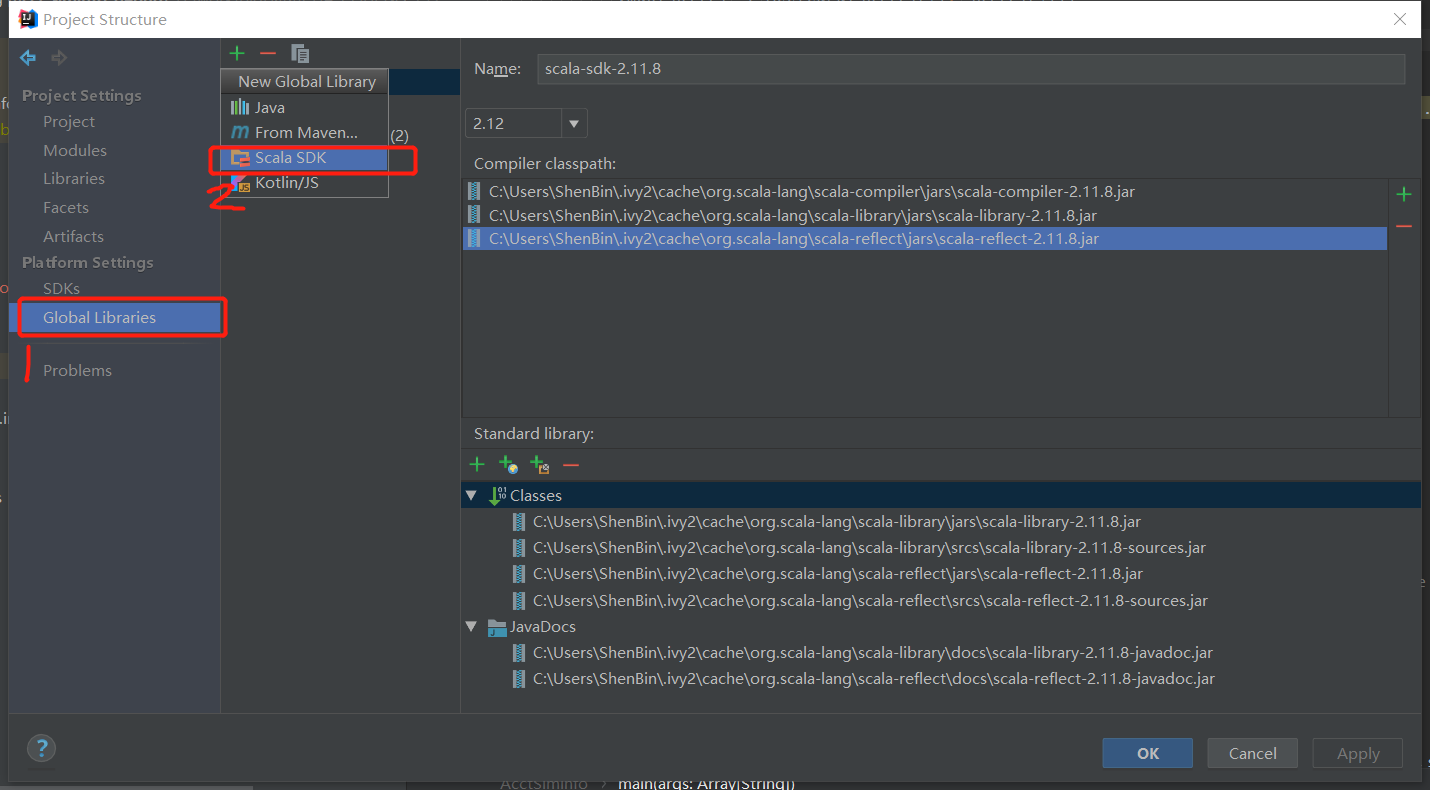1430x790 pixels.
Task: Select From Maven... menu option
Action: click(305, 132)
